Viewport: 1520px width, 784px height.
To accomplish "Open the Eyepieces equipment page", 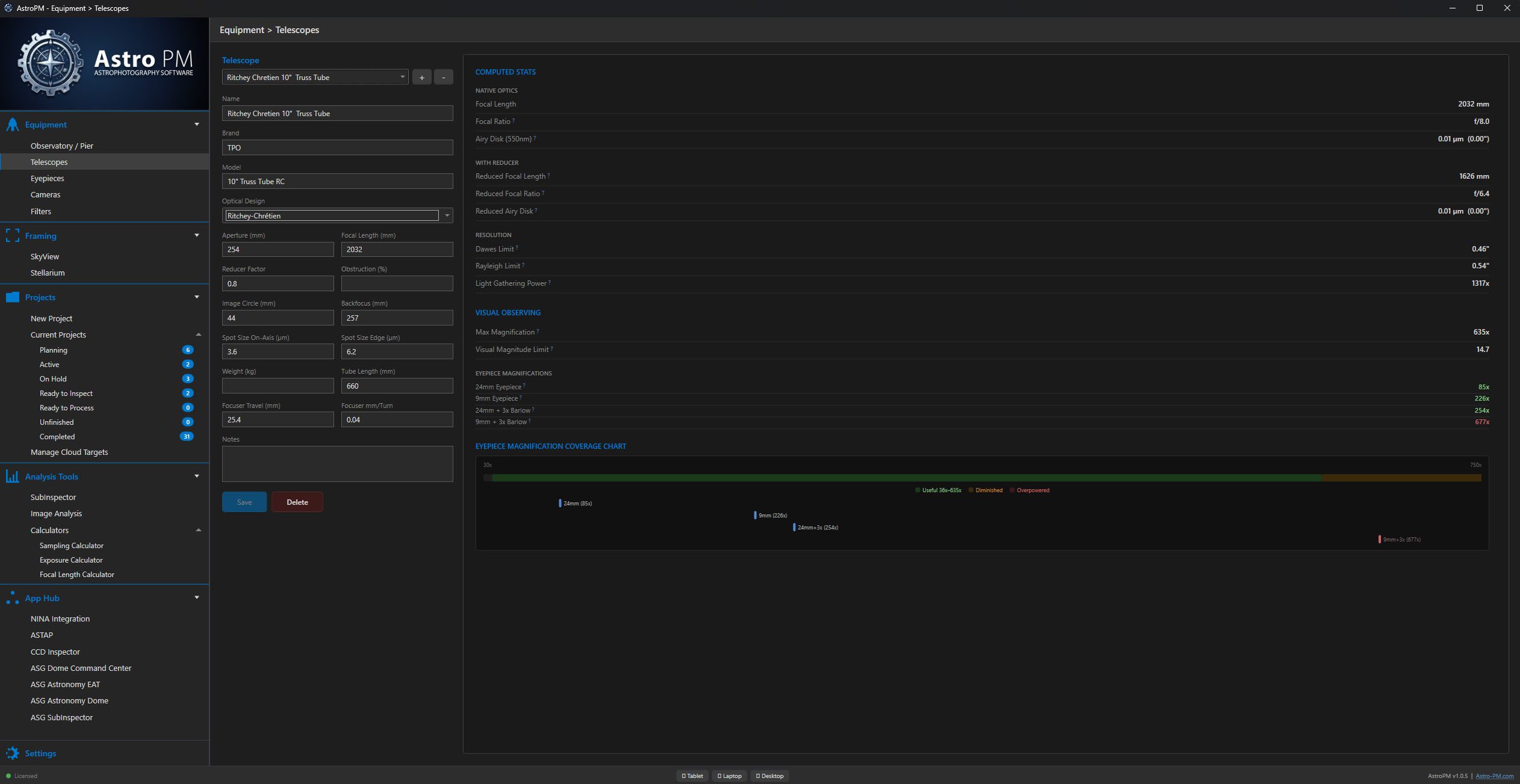I will pyautogui.click(x=47, y=179).
